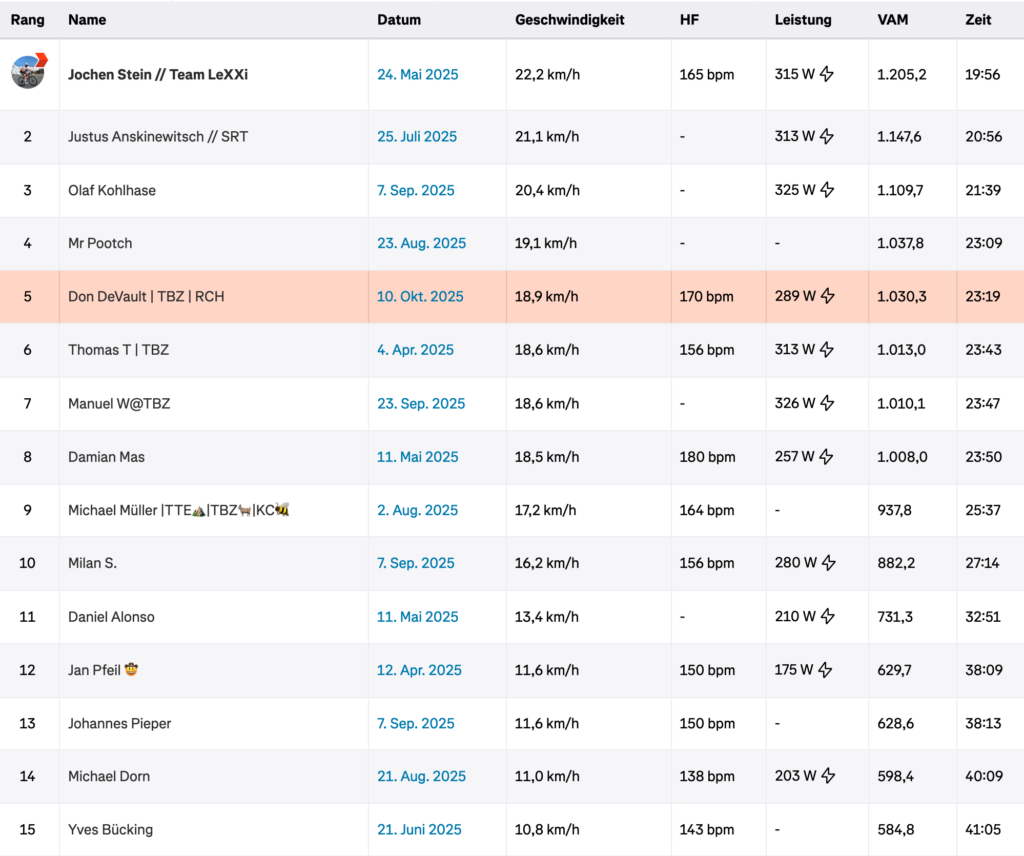Click the power meter icon beside 325 W
Image resolution: width=1024 pixels, height=856 pixels.
(827, 190)
